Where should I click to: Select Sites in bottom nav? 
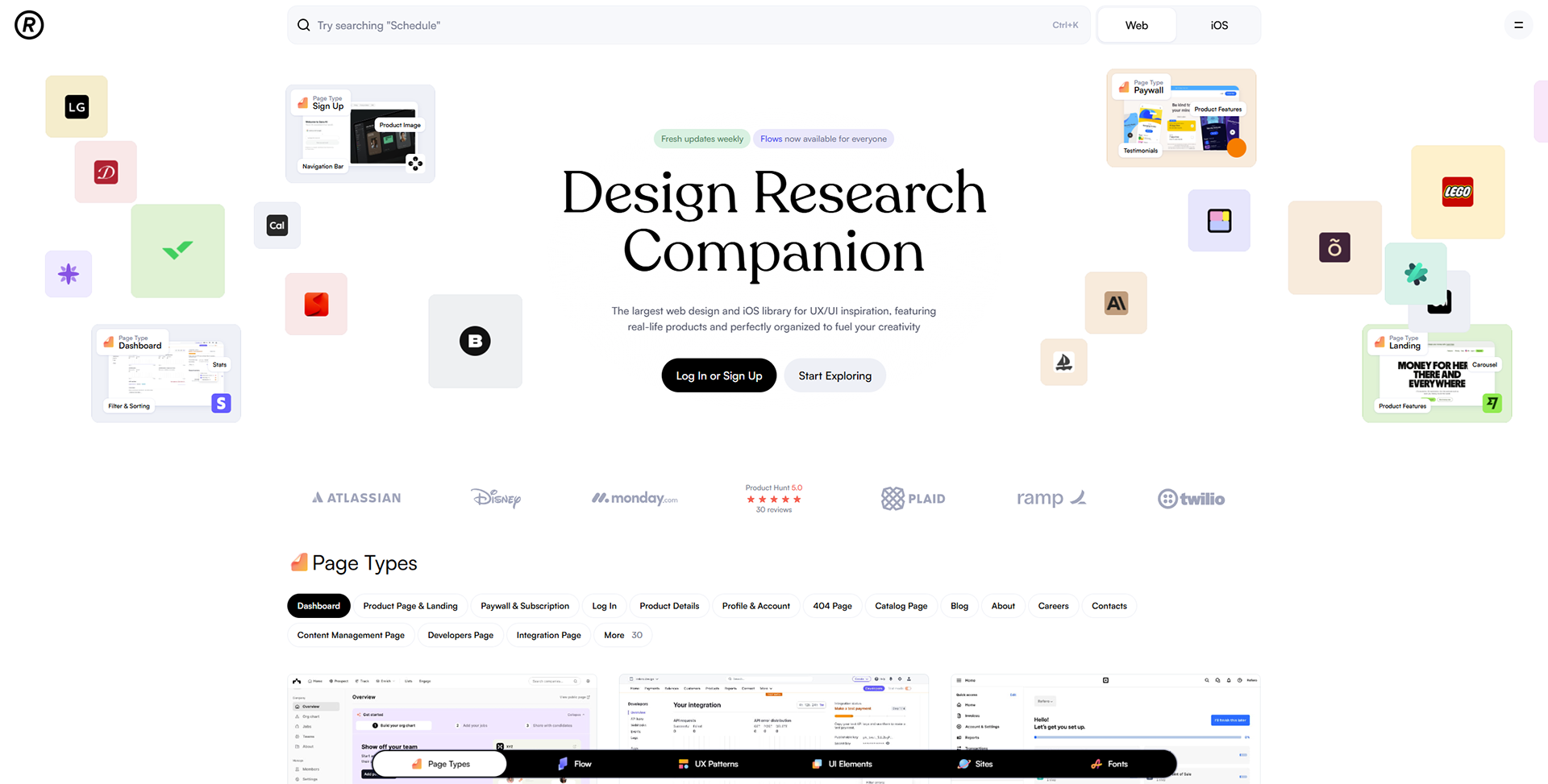976,764
